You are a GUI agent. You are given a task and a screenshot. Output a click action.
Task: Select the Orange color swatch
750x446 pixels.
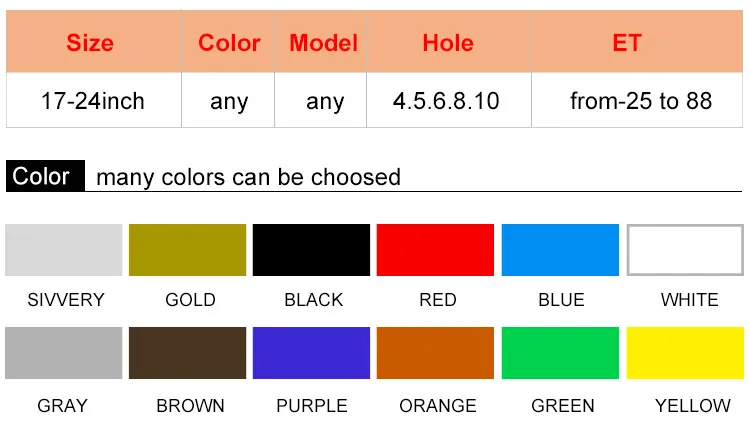tap(435, 353)
